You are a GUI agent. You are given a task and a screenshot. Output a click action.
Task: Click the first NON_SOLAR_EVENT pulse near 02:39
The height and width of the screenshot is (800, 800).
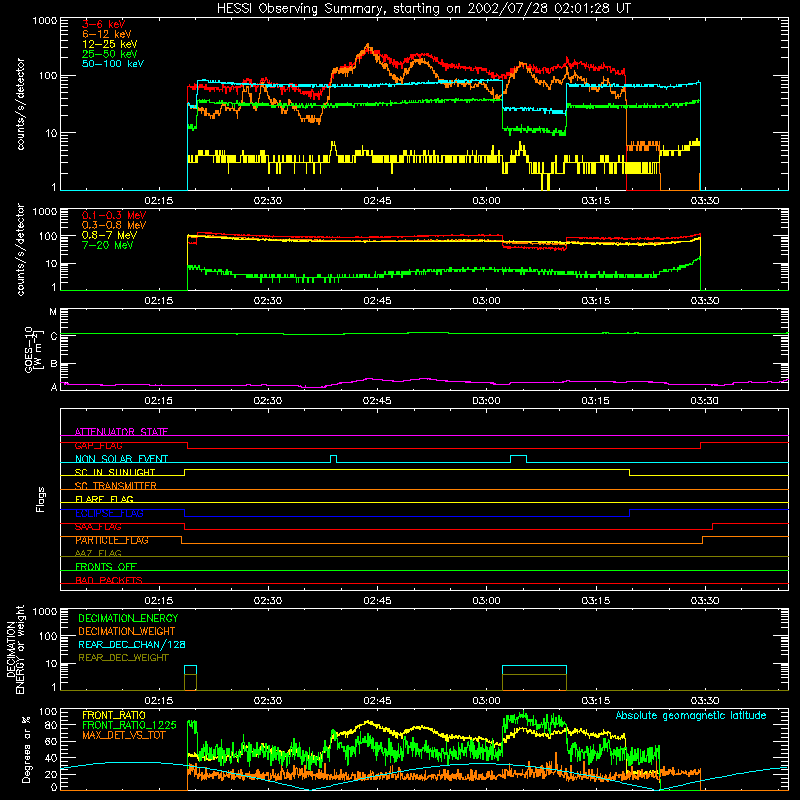pos(334,459)
